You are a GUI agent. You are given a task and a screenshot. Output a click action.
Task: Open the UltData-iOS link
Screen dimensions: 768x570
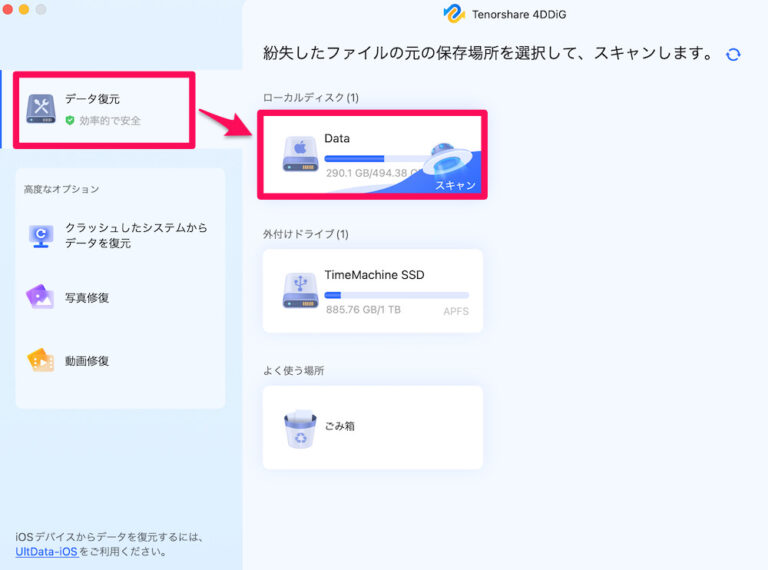47,552
